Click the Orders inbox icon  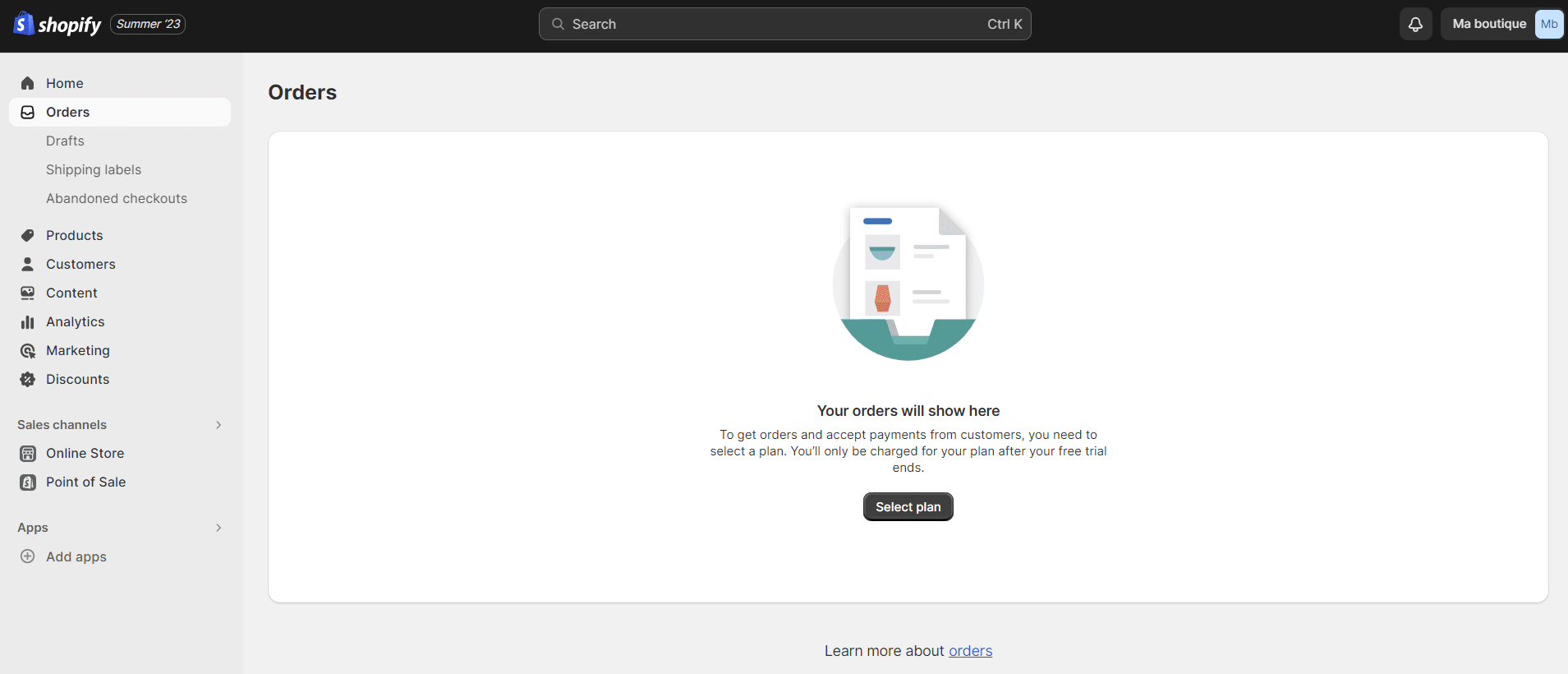coord(27,112)
